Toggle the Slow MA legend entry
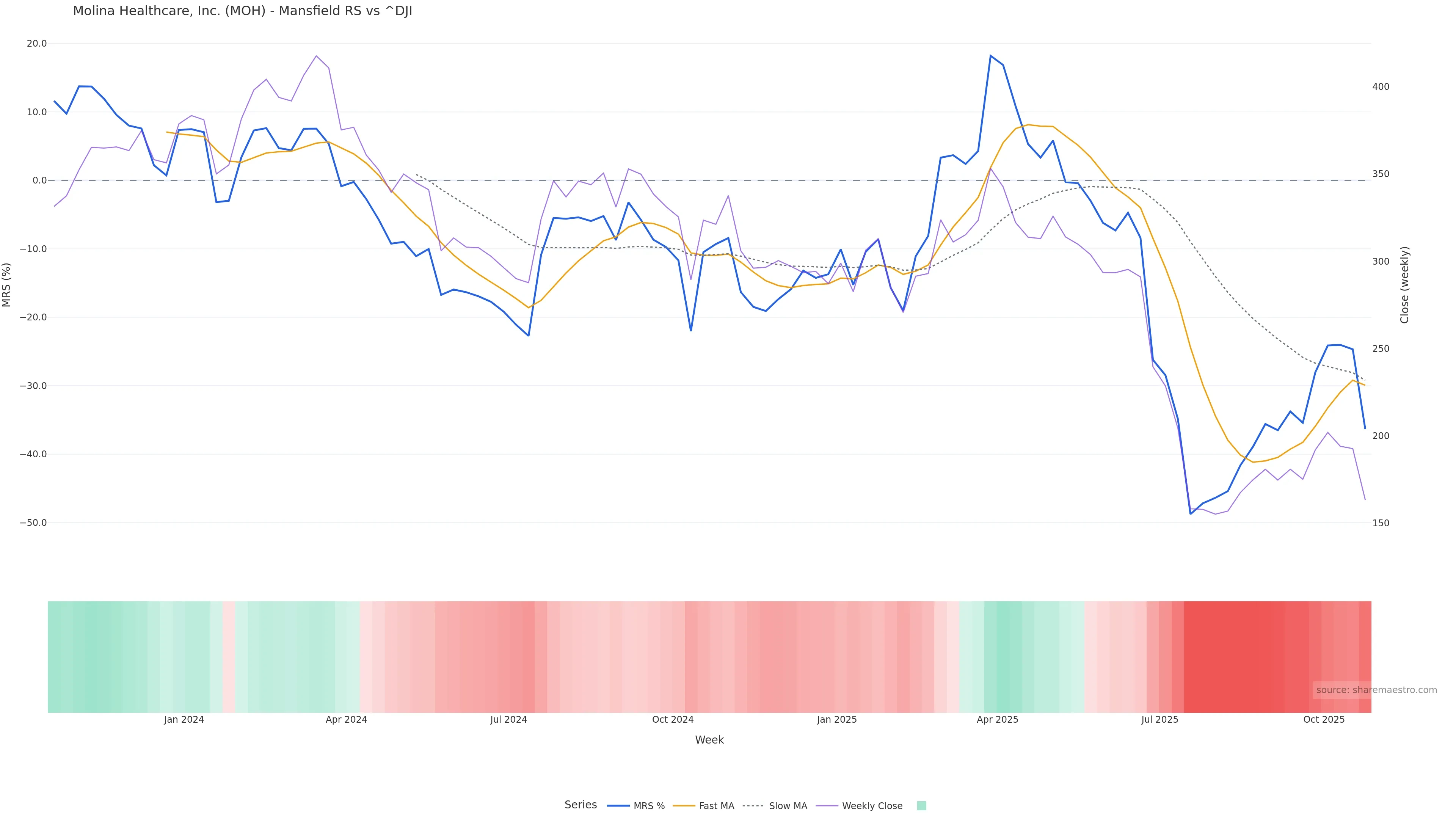The image size is (1456, 819). [x=788, y=806]
